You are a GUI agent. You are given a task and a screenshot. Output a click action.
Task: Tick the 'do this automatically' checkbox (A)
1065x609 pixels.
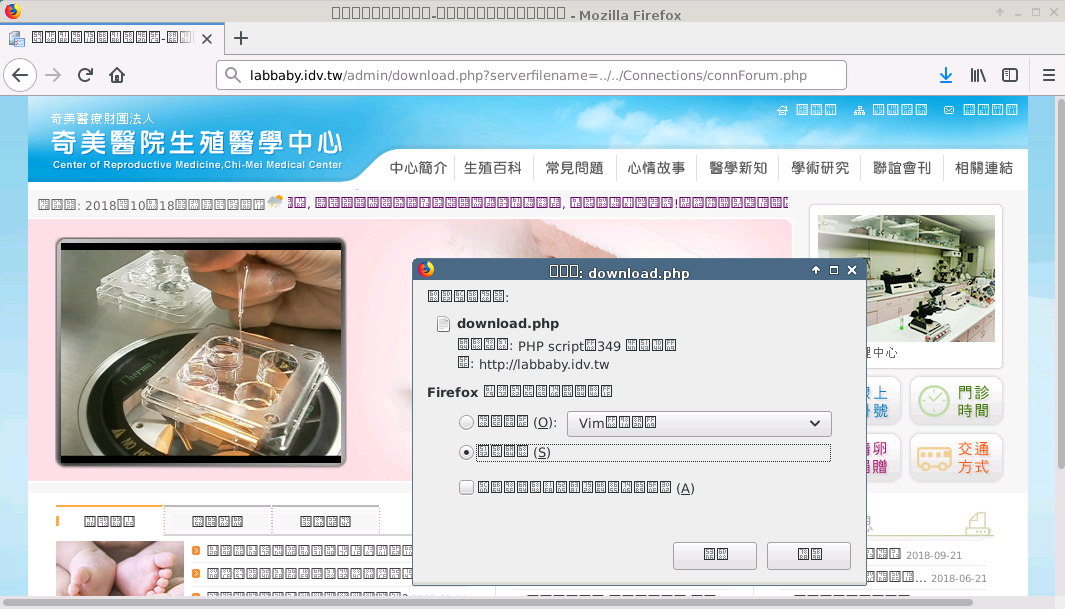(x=466, y=487)
